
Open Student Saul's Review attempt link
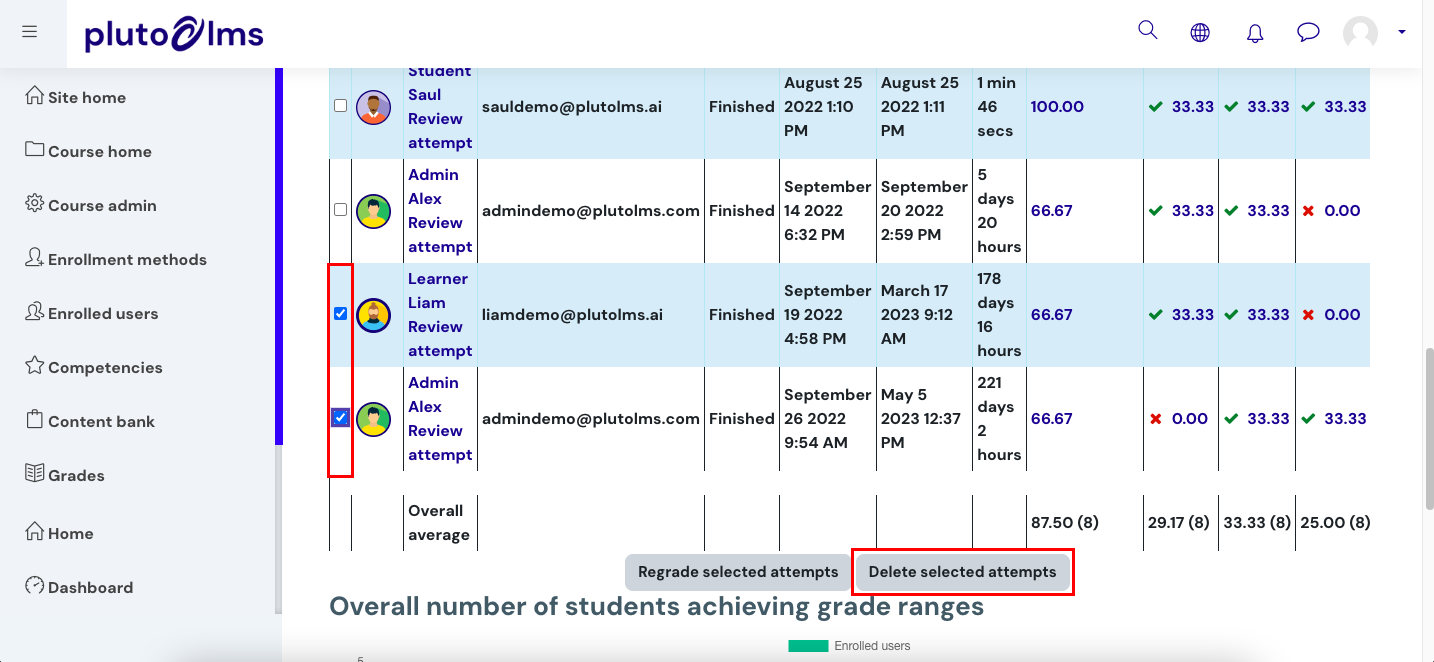click(440, 131)
